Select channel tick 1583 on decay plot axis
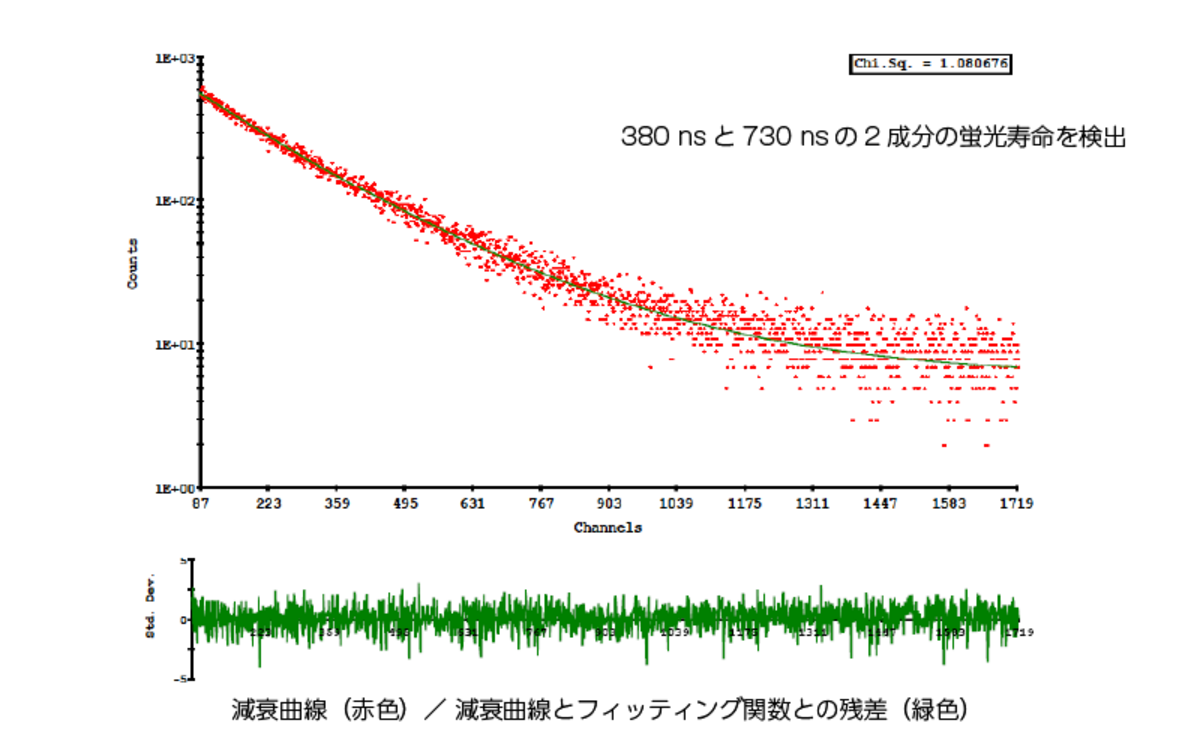Image resolution: width=1200 pixels, height=744 pixels. [949, 504]
